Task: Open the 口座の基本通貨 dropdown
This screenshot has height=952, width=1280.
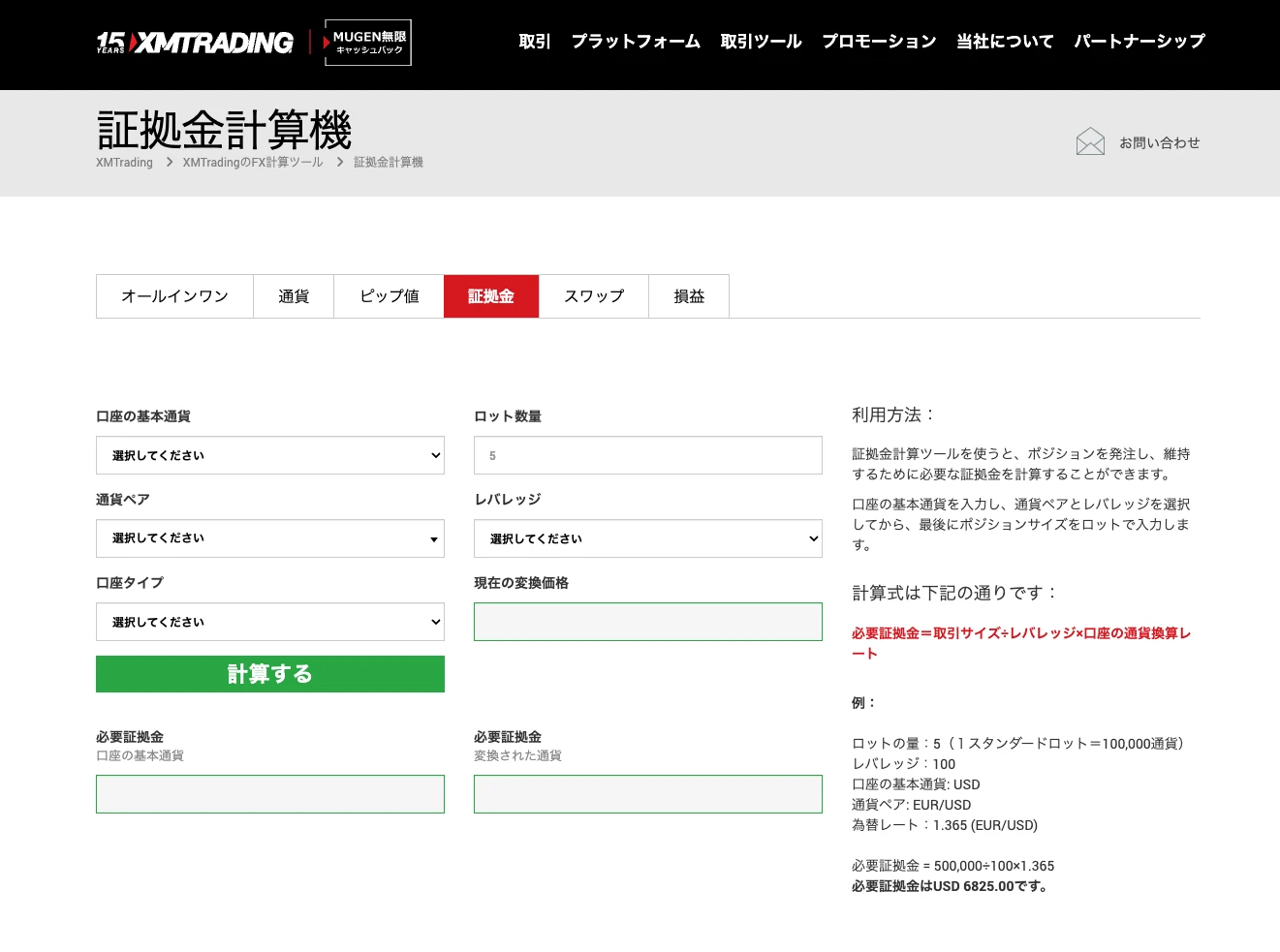Action: 269,455
